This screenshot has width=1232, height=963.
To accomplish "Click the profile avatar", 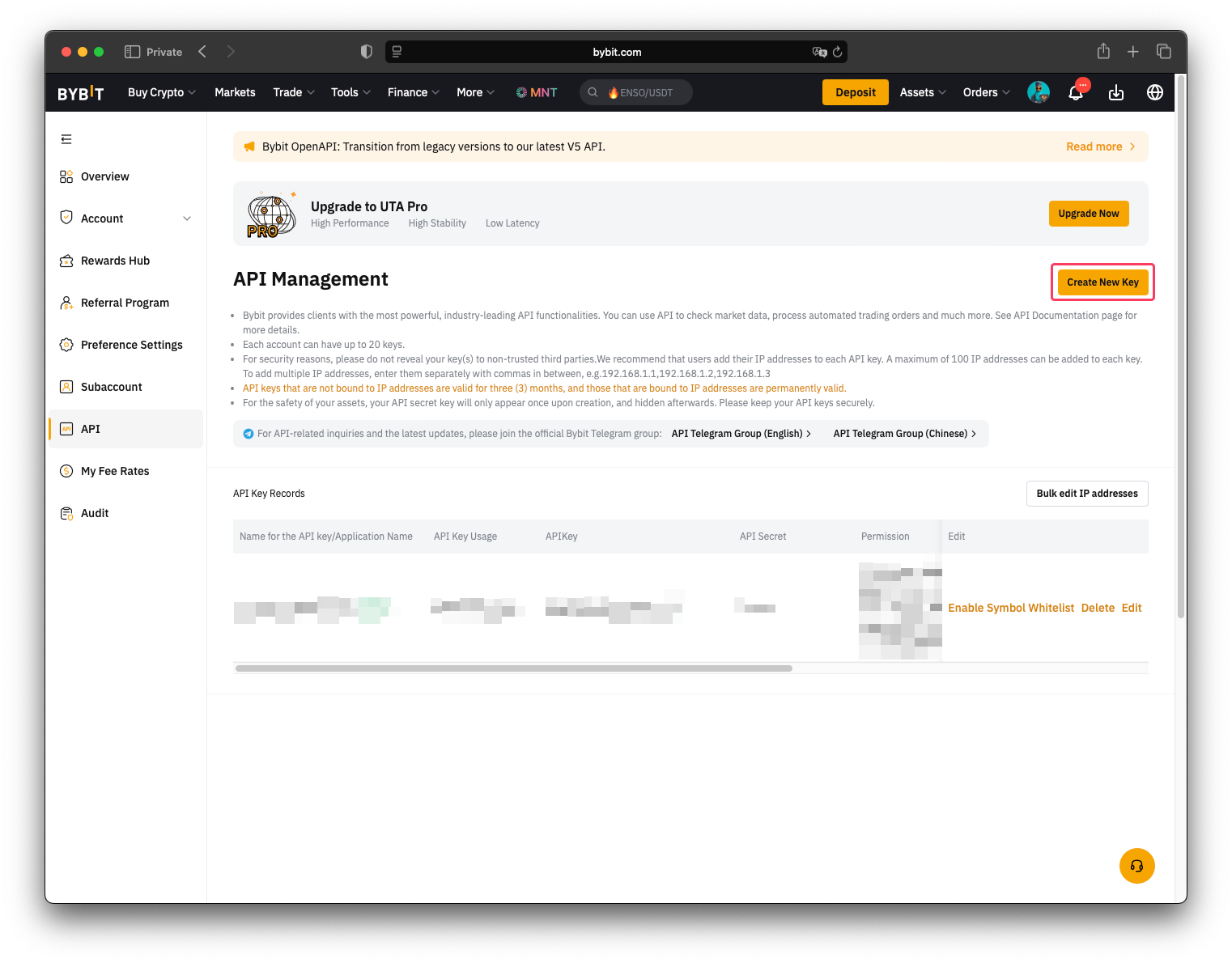I will pos(1039,92).
